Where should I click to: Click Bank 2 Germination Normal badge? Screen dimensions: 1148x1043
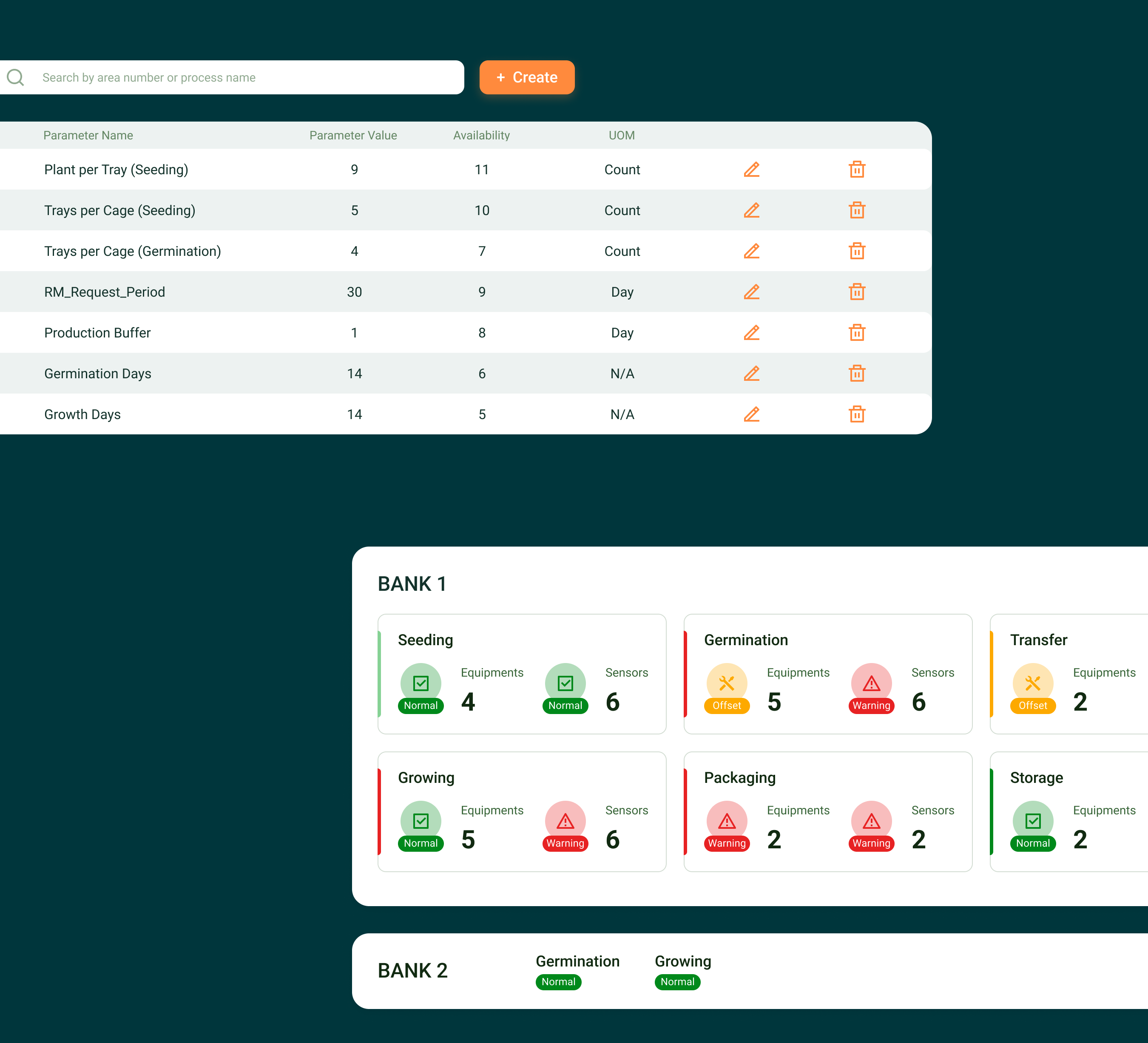click(x=559, y=982)
